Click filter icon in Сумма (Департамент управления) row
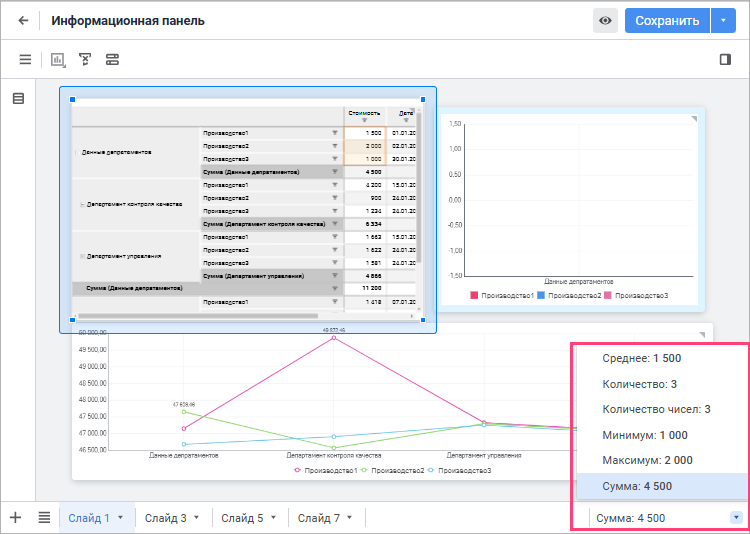Viewport: 750px width, 534px height. [335, 276]
